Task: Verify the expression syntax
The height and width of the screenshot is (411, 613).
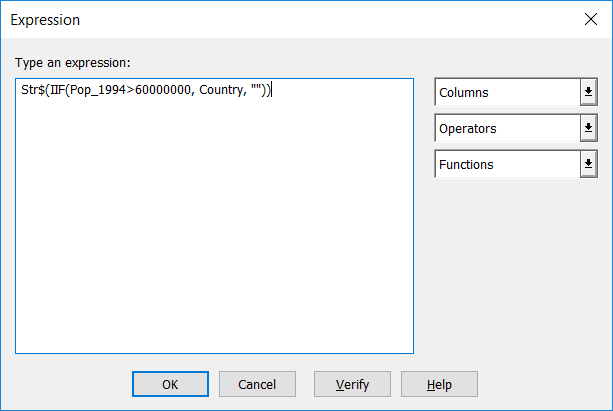Action: click(351, 384)
